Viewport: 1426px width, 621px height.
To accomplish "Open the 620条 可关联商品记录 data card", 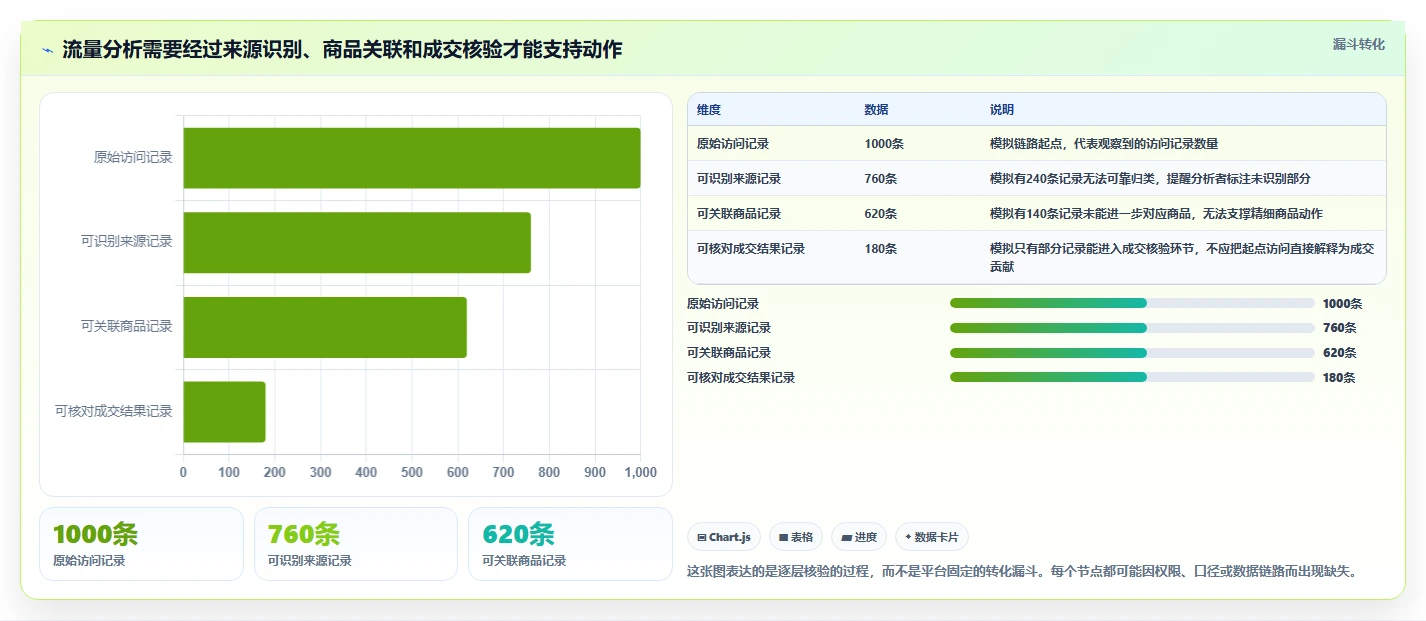I will (x=570, y=544).
